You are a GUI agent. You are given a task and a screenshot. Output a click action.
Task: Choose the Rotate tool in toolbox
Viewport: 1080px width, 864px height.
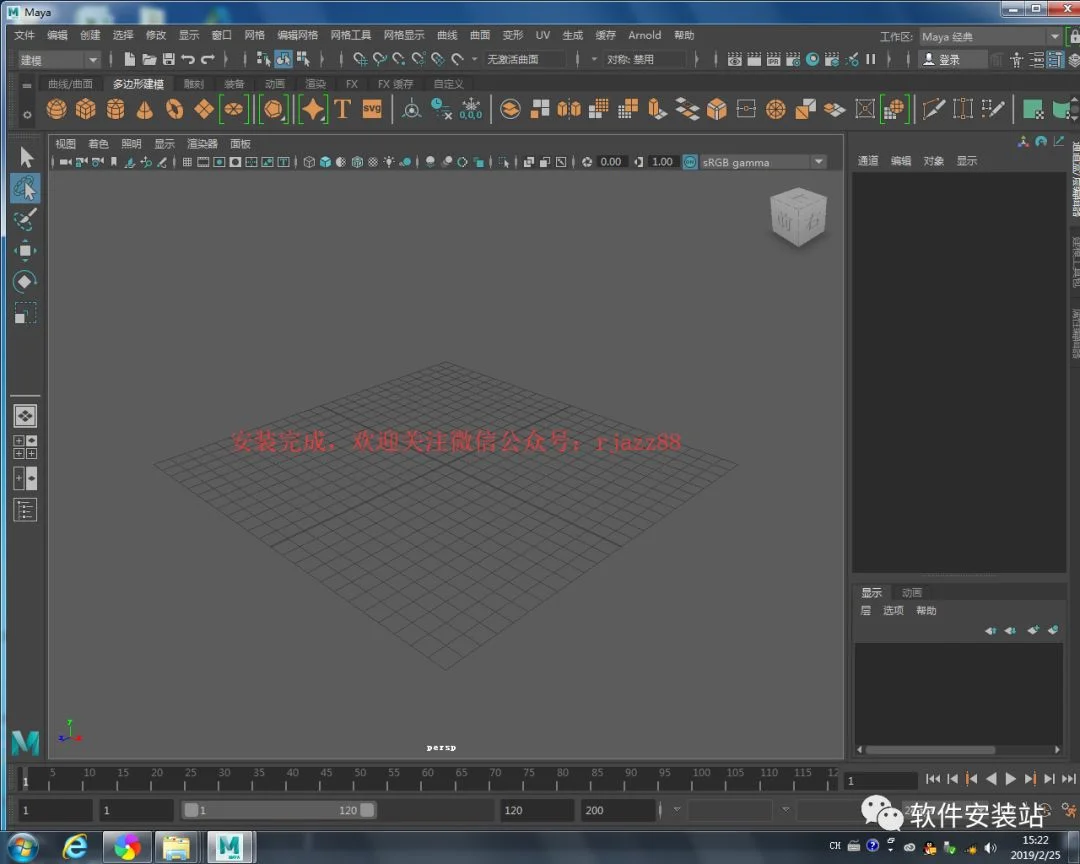25,281
